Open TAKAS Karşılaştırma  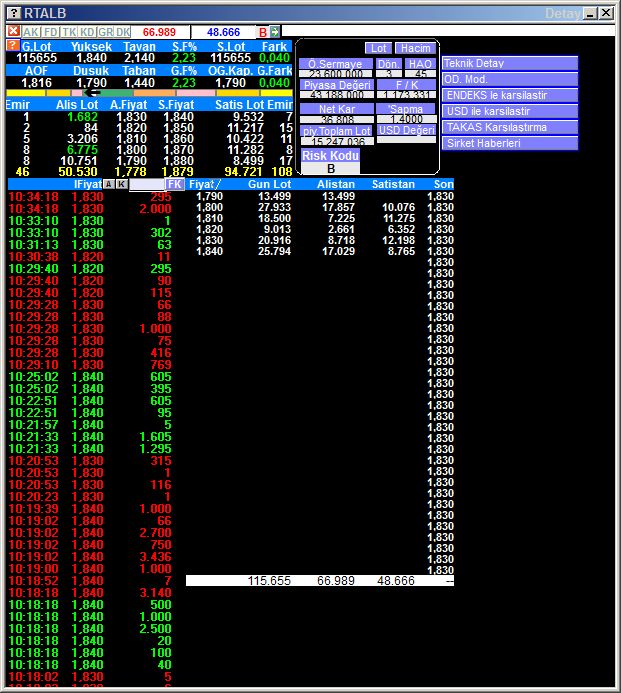point(510,127)
